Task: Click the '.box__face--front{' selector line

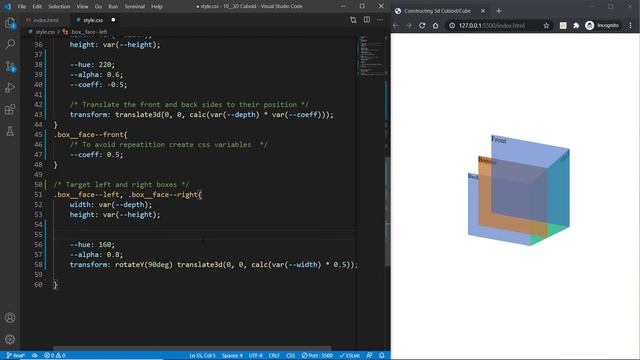Action: (90, 134)
